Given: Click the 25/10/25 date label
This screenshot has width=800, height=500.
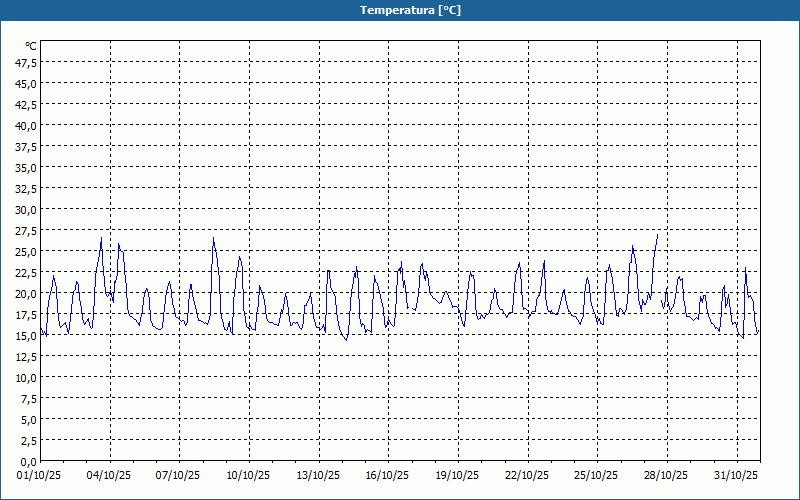Looking at the screenshot, I should pyautogui.click(x=596, y=474).
